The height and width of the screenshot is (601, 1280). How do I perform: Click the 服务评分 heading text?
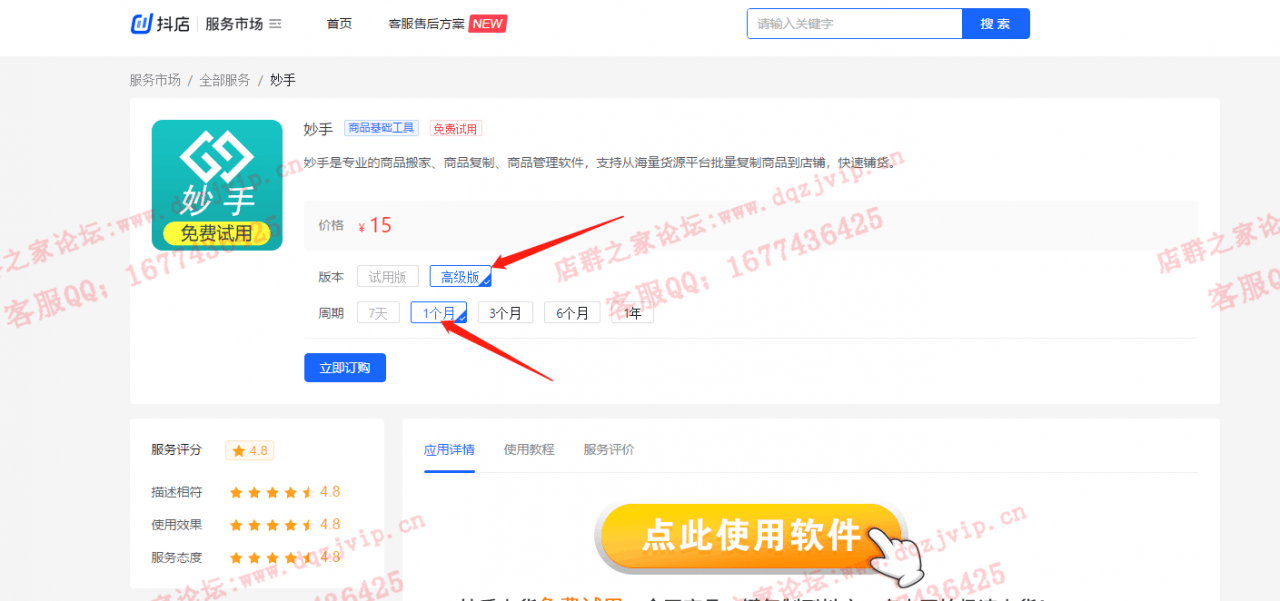tap(177, 450)
